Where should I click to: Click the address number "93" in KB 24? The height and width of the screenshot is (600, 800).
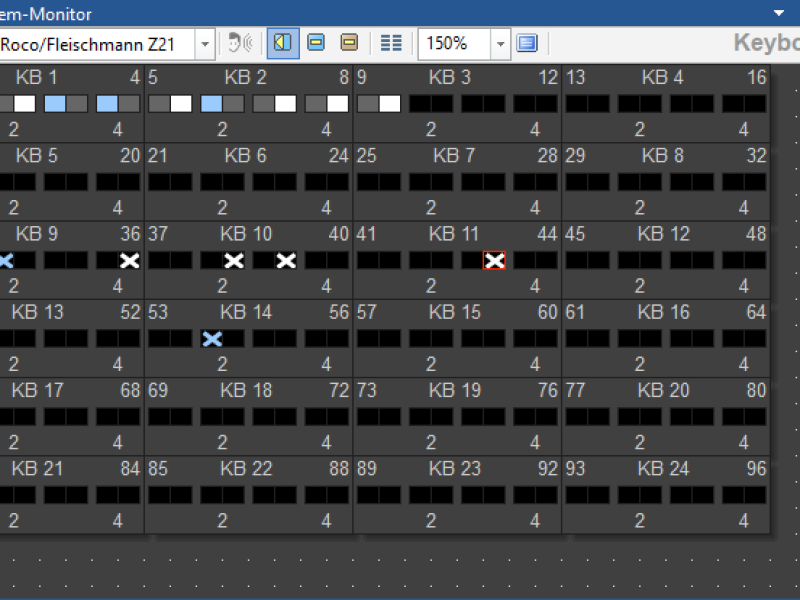[x=575, y=468]
